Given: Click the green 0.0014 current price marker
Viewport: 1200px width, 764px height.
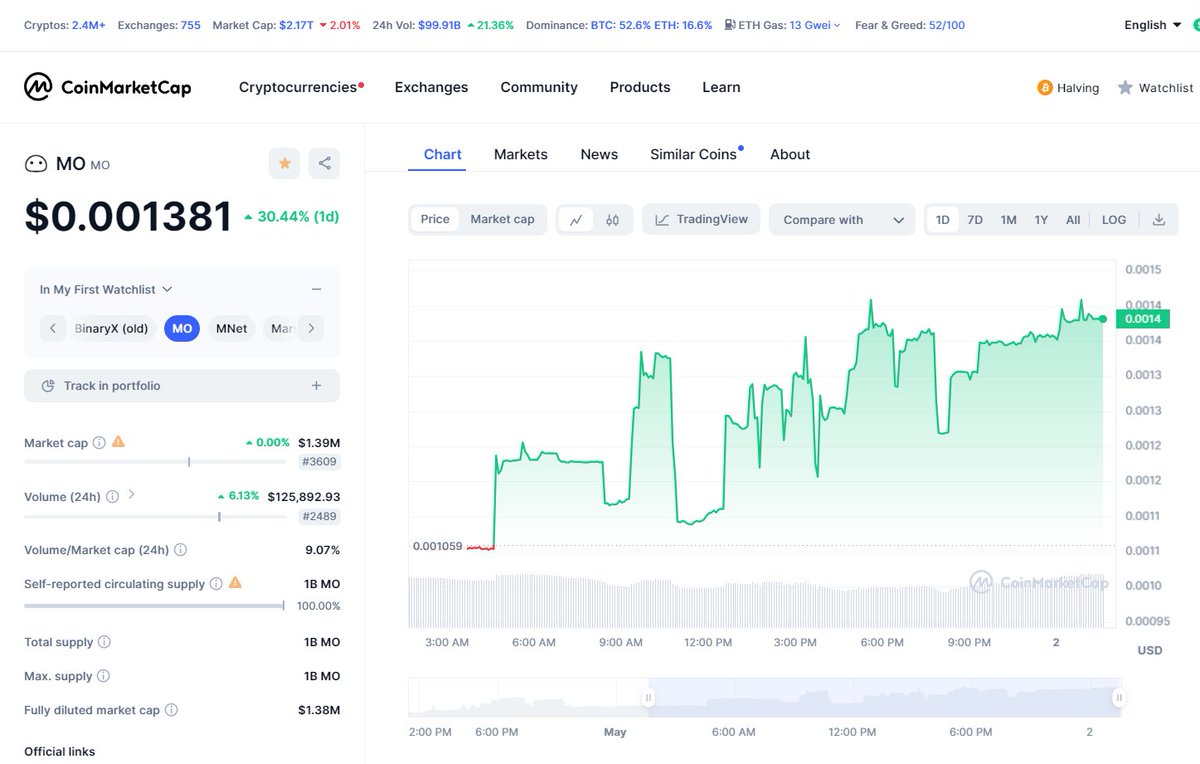Looking at the screenshot, I should pos(1143,319).
